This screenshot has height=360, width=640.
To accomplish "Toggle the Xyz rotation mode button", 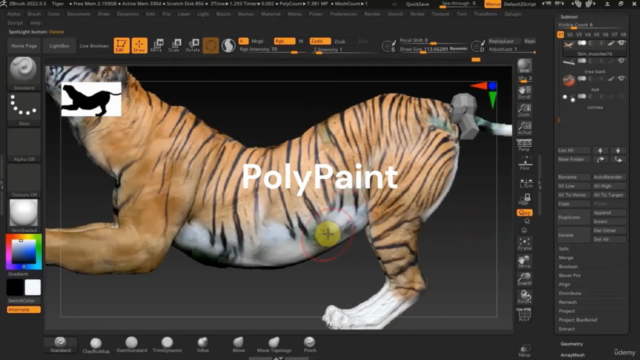I will click(524, 213).
